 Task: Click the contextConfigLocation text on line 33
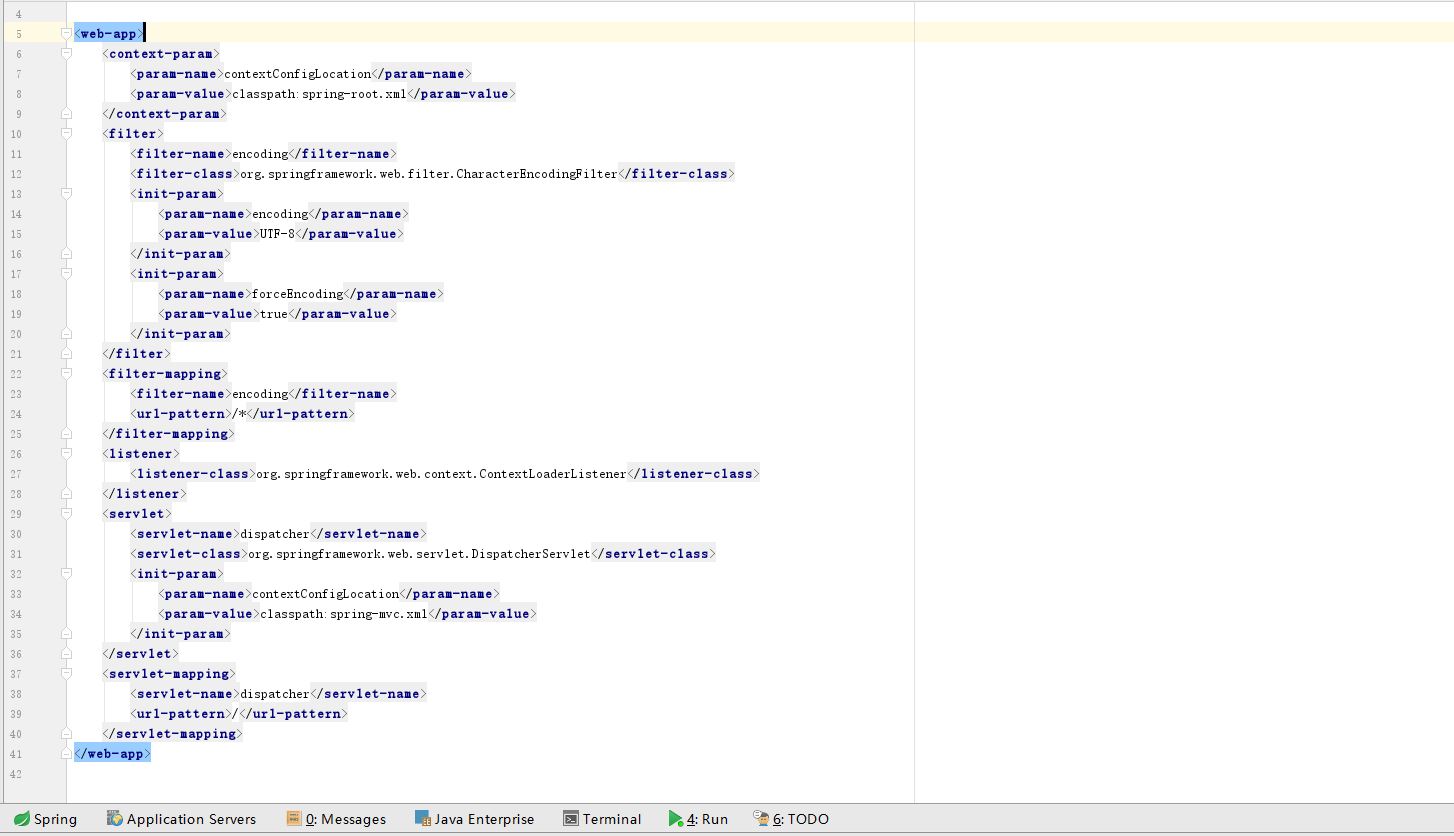click(x=326, y=594)
